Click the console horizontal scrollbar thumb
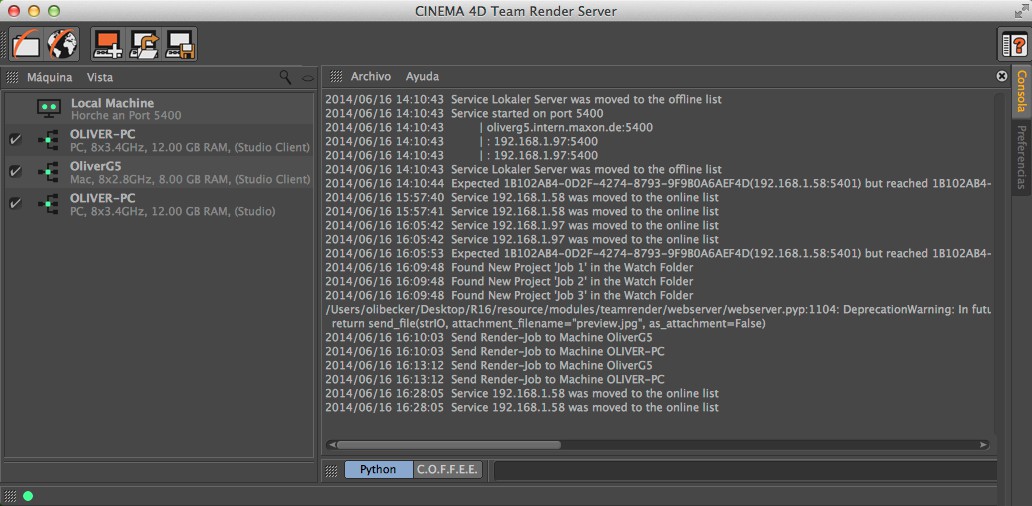The height and width of the screenshot is (506, 1032). [448, 445]
